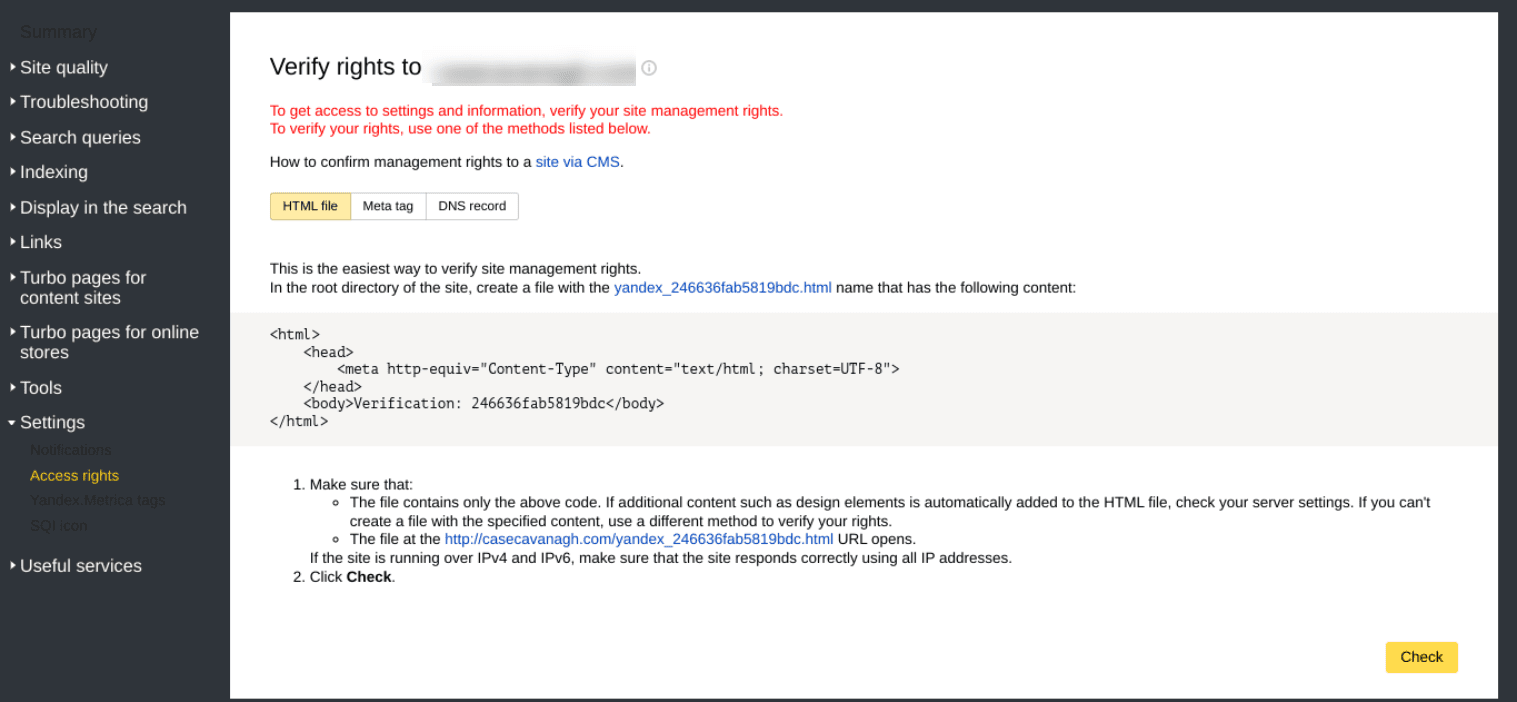Expand the Display in the search section
1517x702 pixels.
tap(103, 207)
